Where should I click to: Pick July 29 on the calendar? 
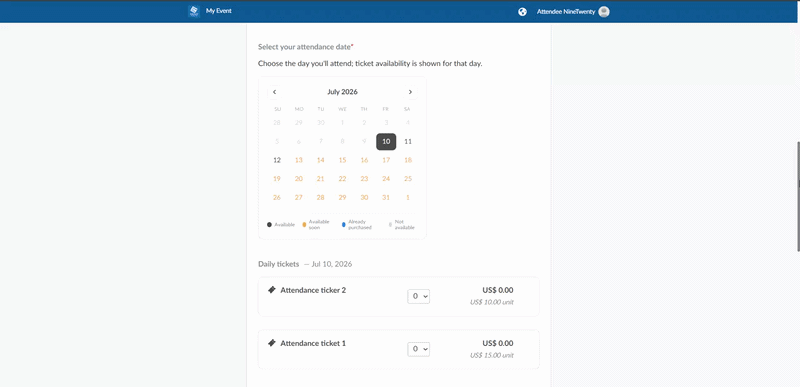pos(342,197)
